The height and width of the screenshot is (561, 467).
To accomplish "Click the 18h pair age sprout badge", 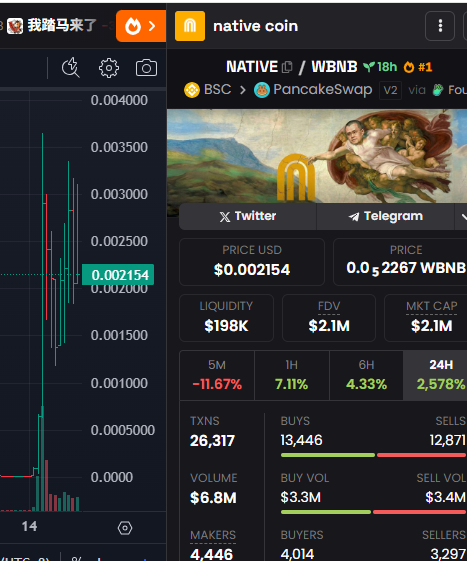I will [x=380, y=67].
